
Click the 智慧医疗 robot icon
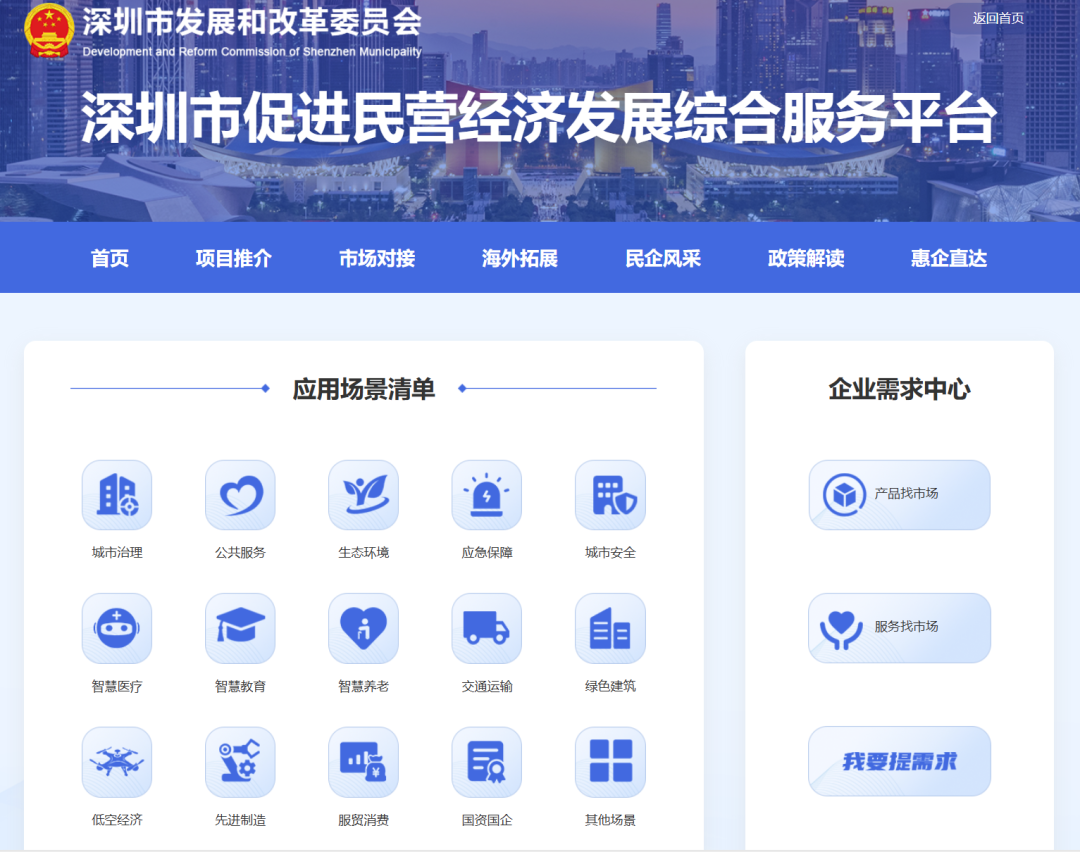118,628
